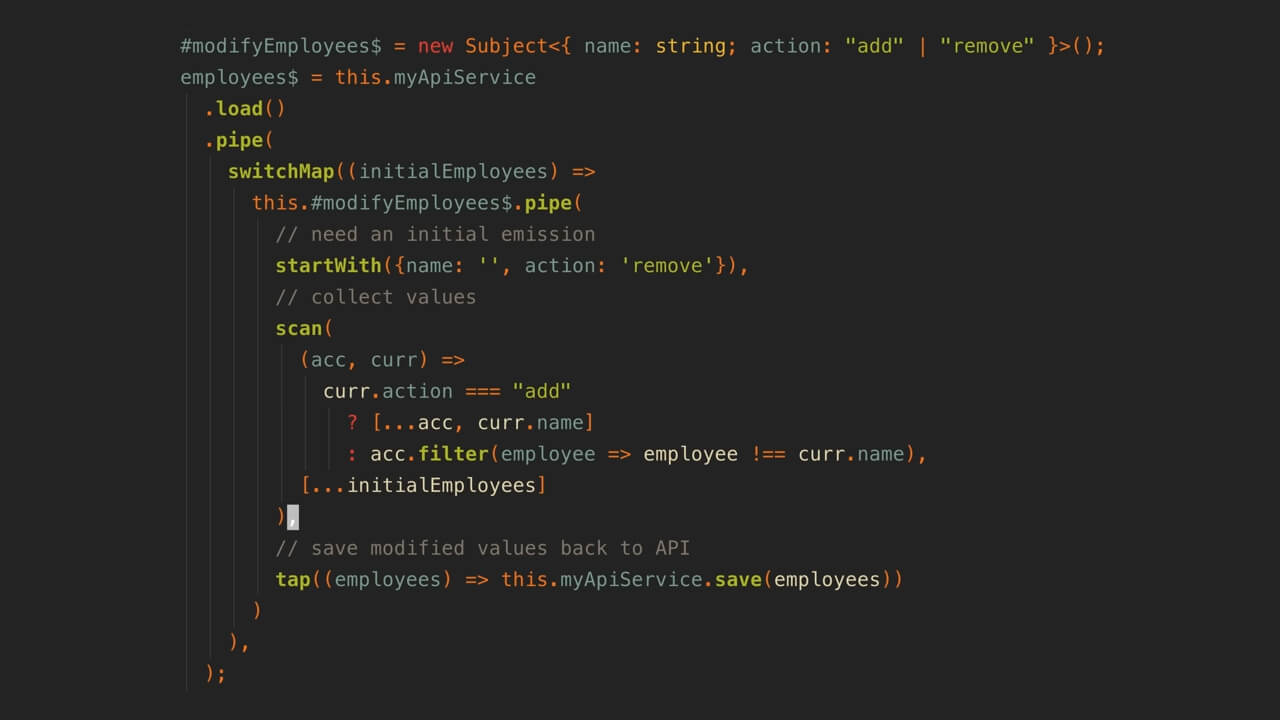The height and width of the screenshot is (720, 1280).
Task: Click the 'new' keyword before Subject
Action: coord(435,46)
